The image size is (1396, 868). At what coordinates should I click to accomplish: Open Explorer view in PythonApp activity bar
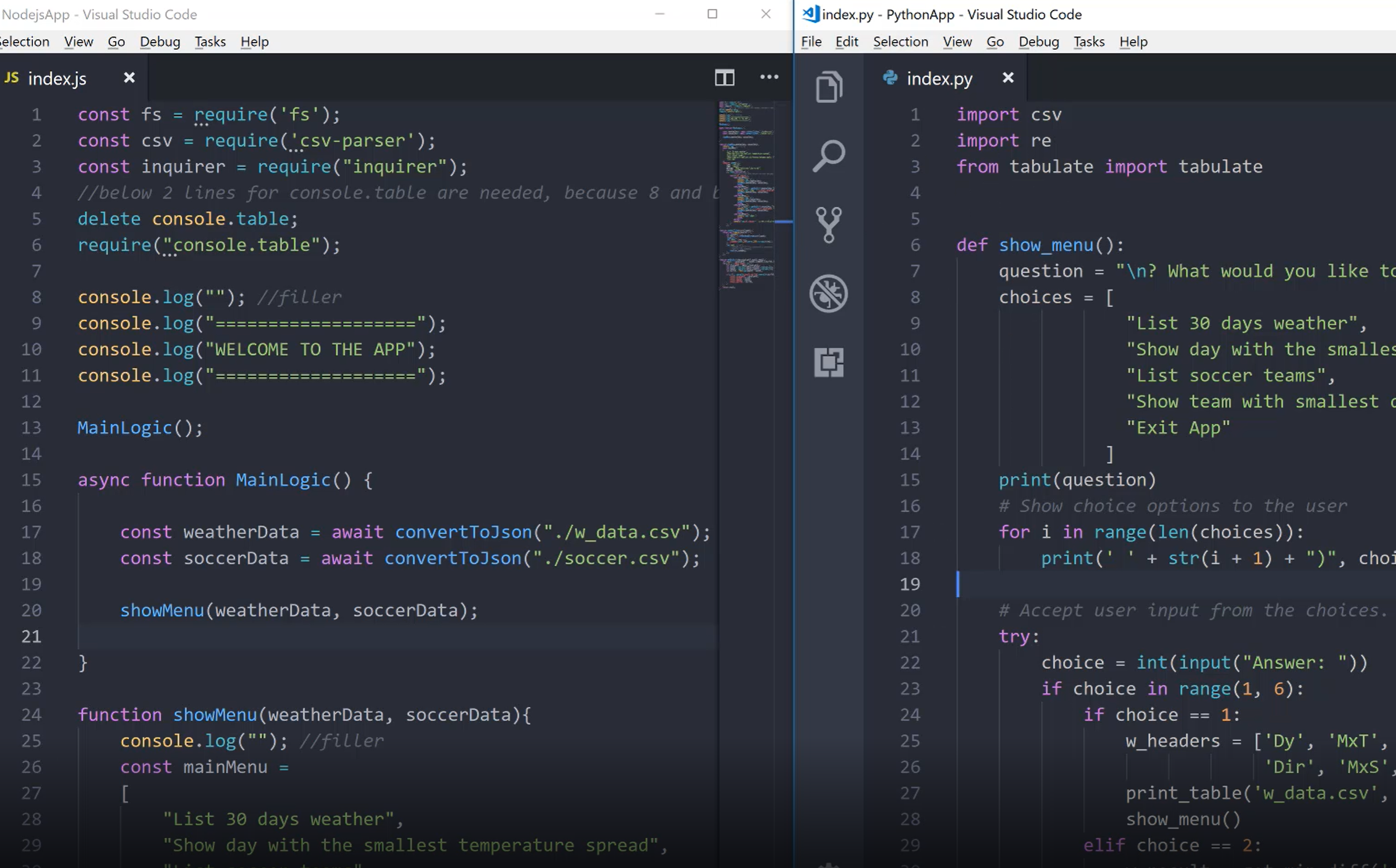click(829, 87)
